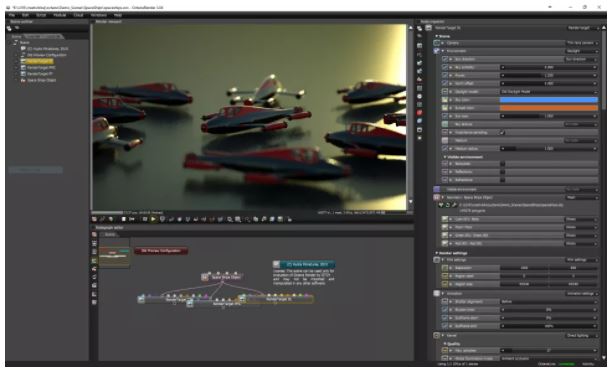Click the Sunset color row icon

445,108
